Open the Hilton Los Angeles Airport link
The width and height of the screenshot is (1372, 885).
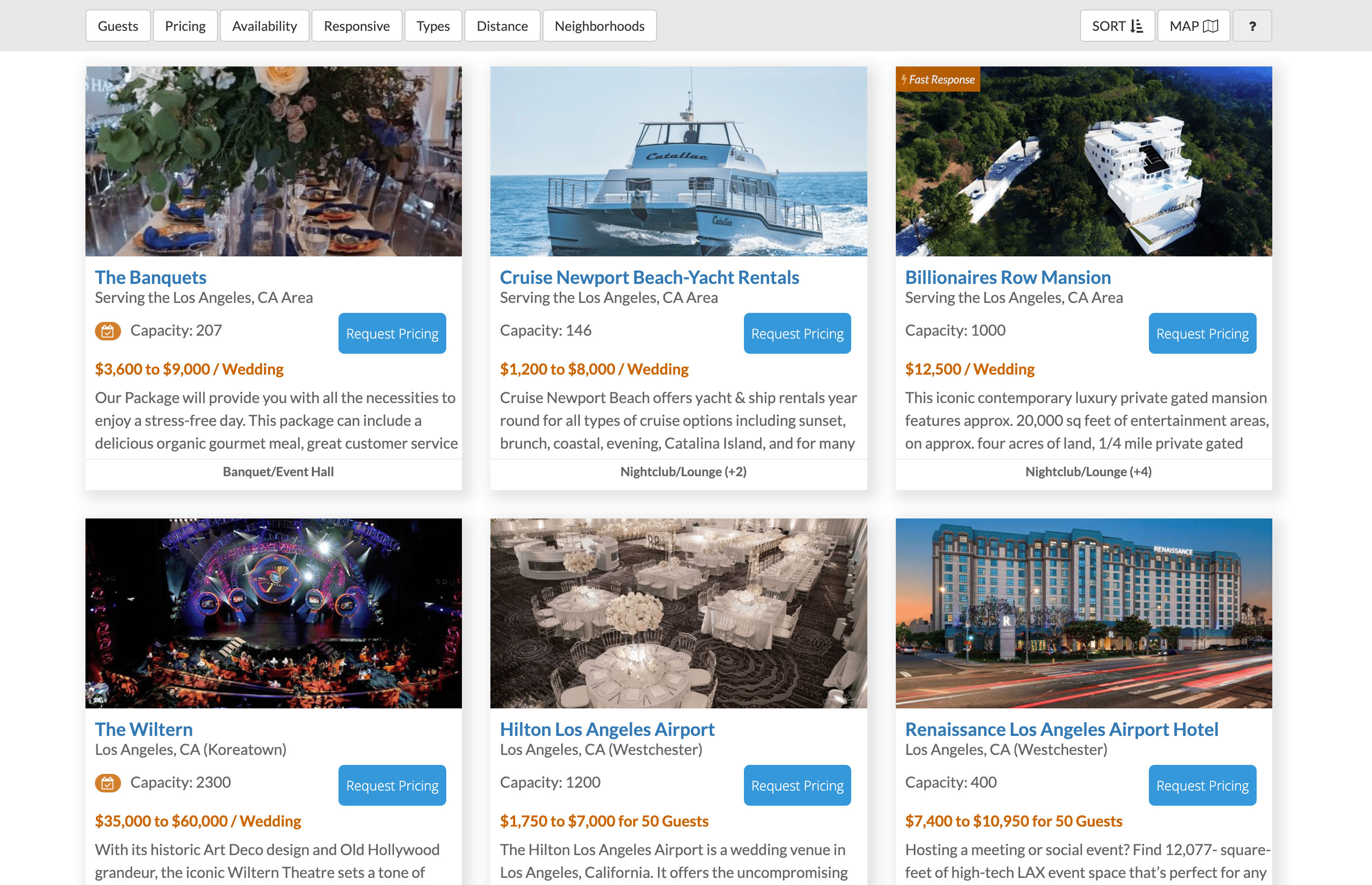[x=607, y=729]
